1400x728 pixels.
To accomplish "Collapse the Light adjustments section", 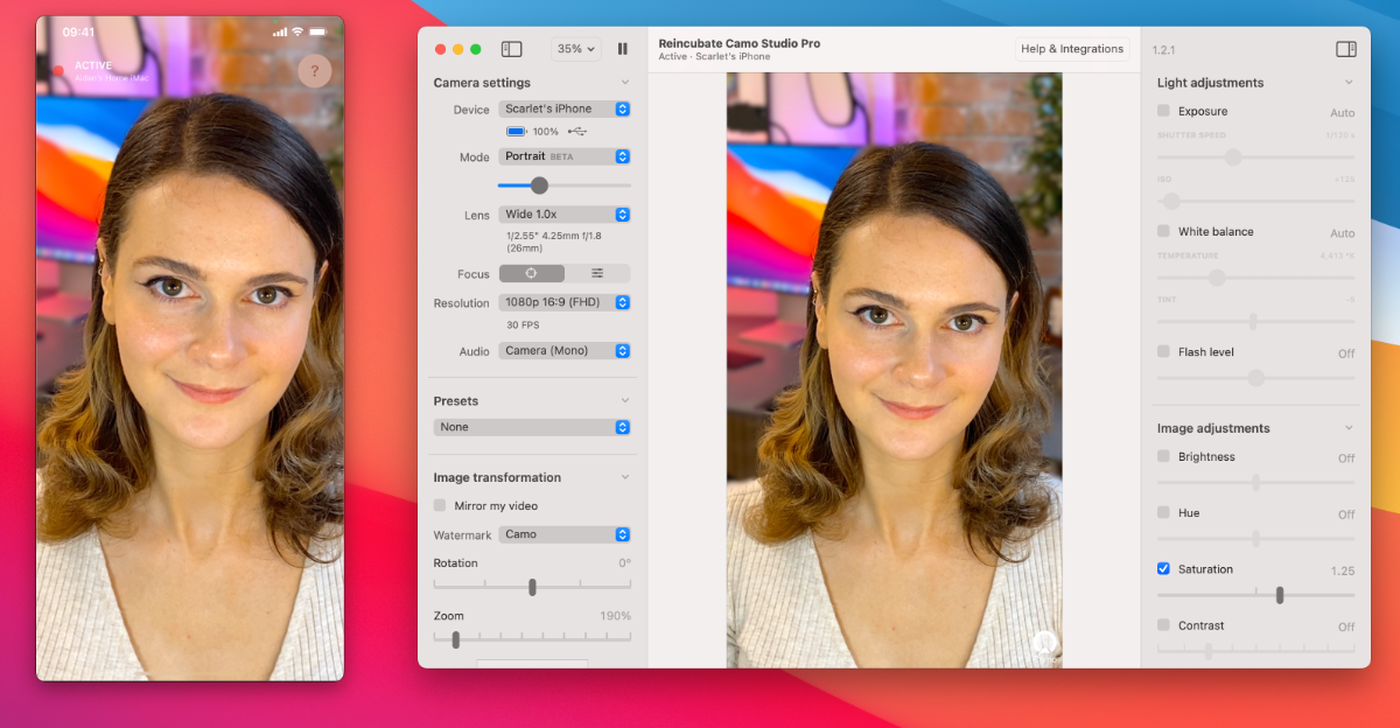I will point(1348,83).
